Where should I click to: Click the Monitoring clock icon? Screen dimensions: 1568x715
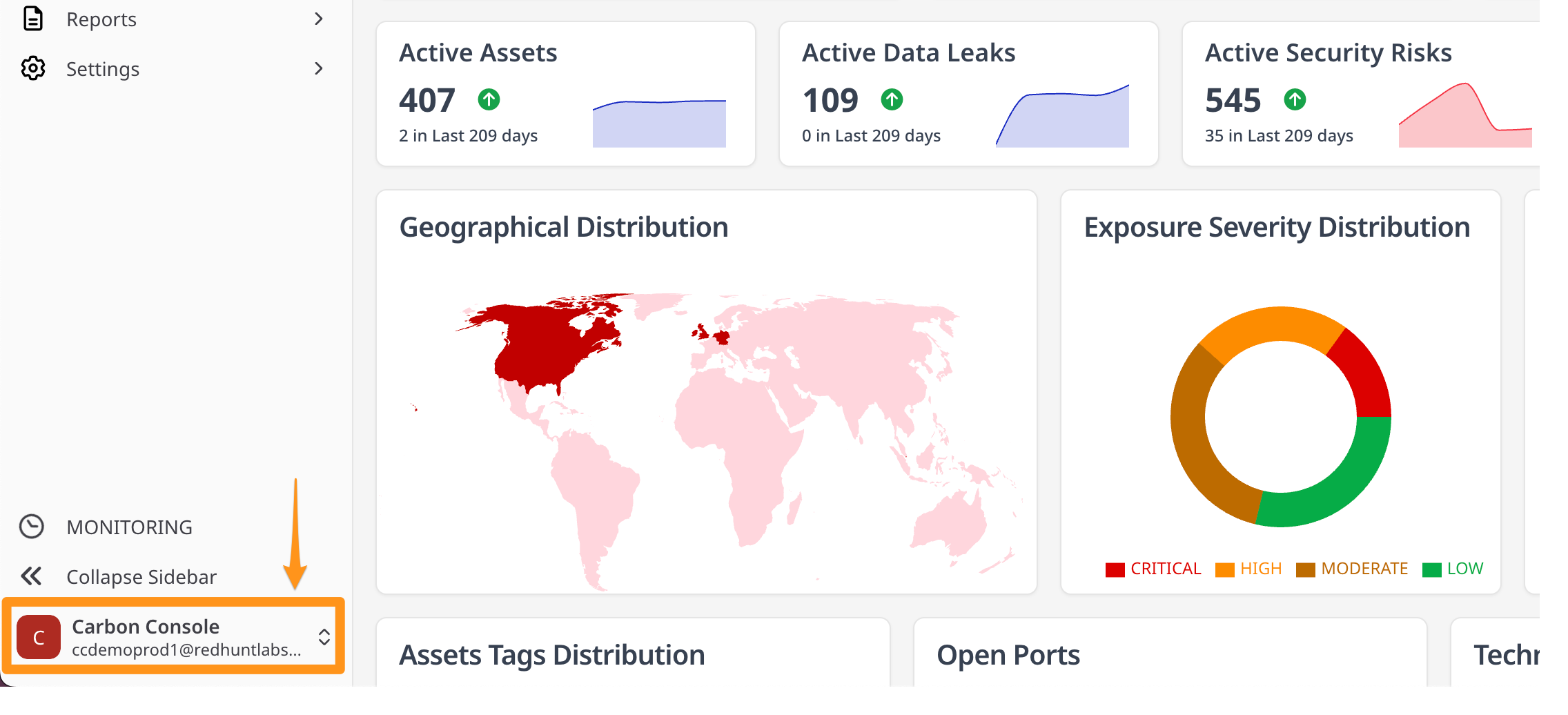click(32, 527)
